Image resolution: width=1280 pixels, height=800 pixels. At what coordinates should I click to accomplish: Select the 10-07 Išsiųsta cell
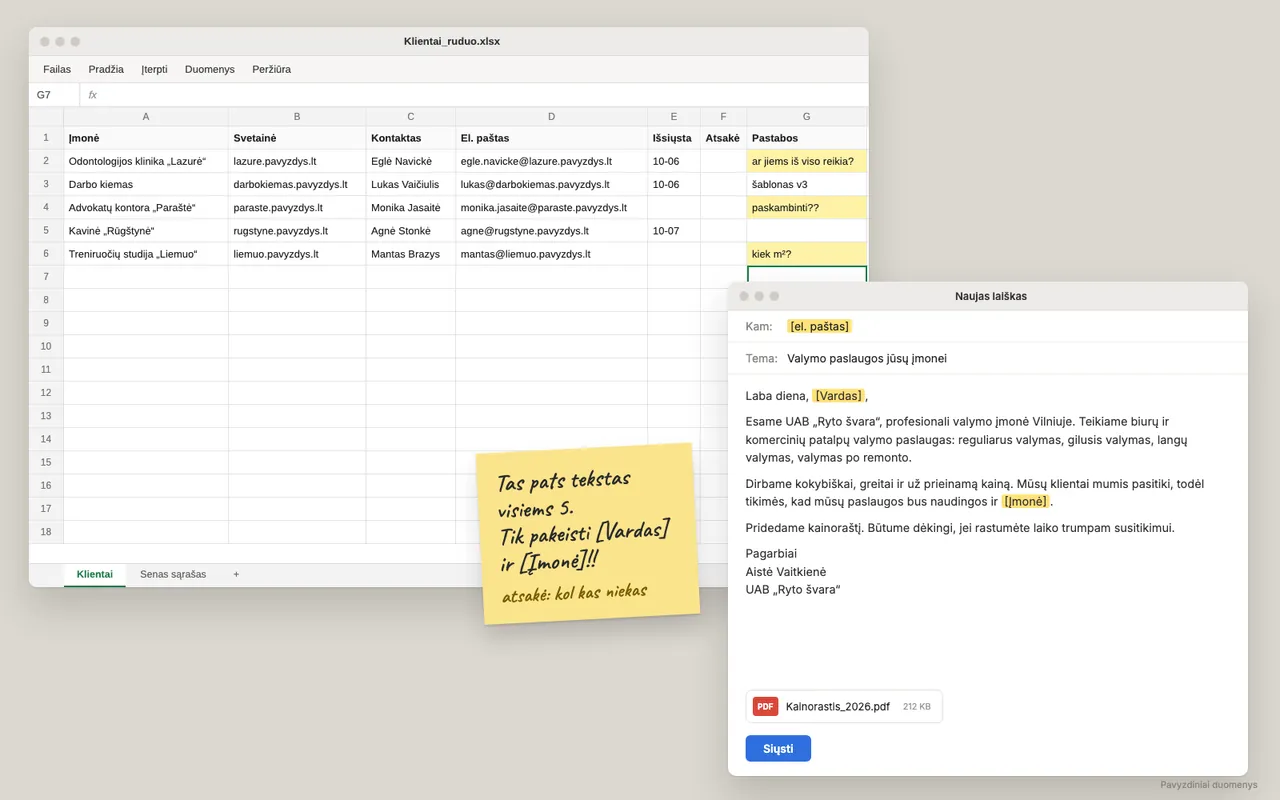coord(674,231)
